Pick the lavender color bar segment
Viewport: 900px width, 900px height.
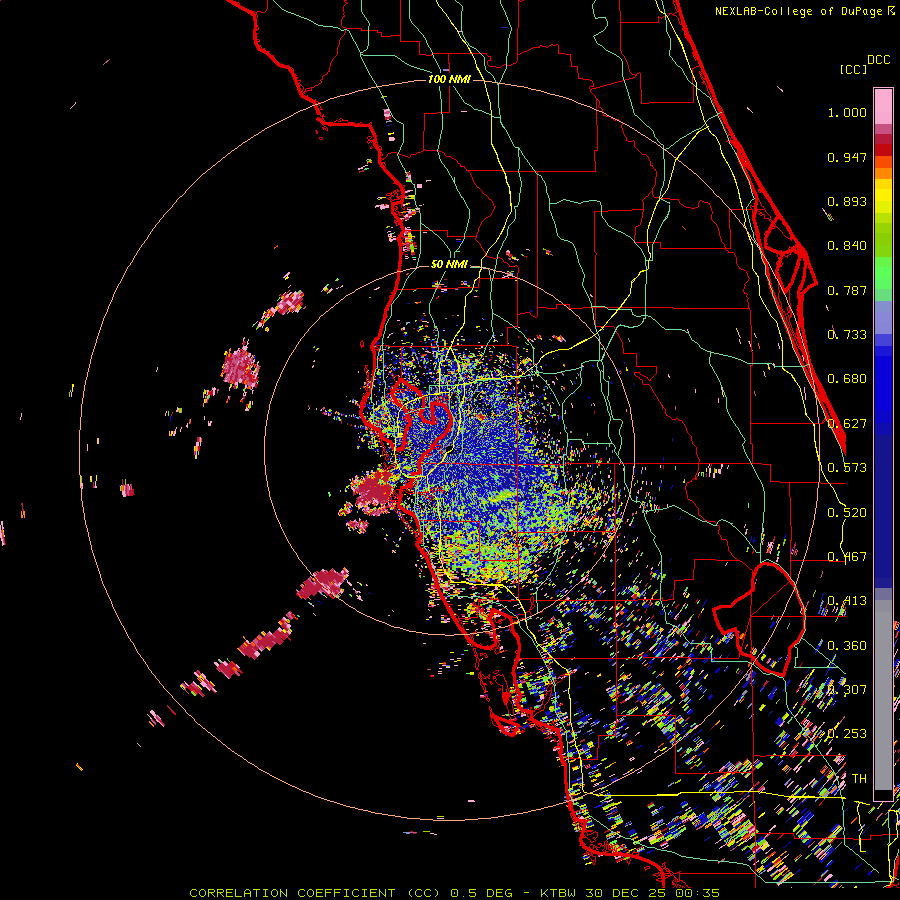pos(883,317)
